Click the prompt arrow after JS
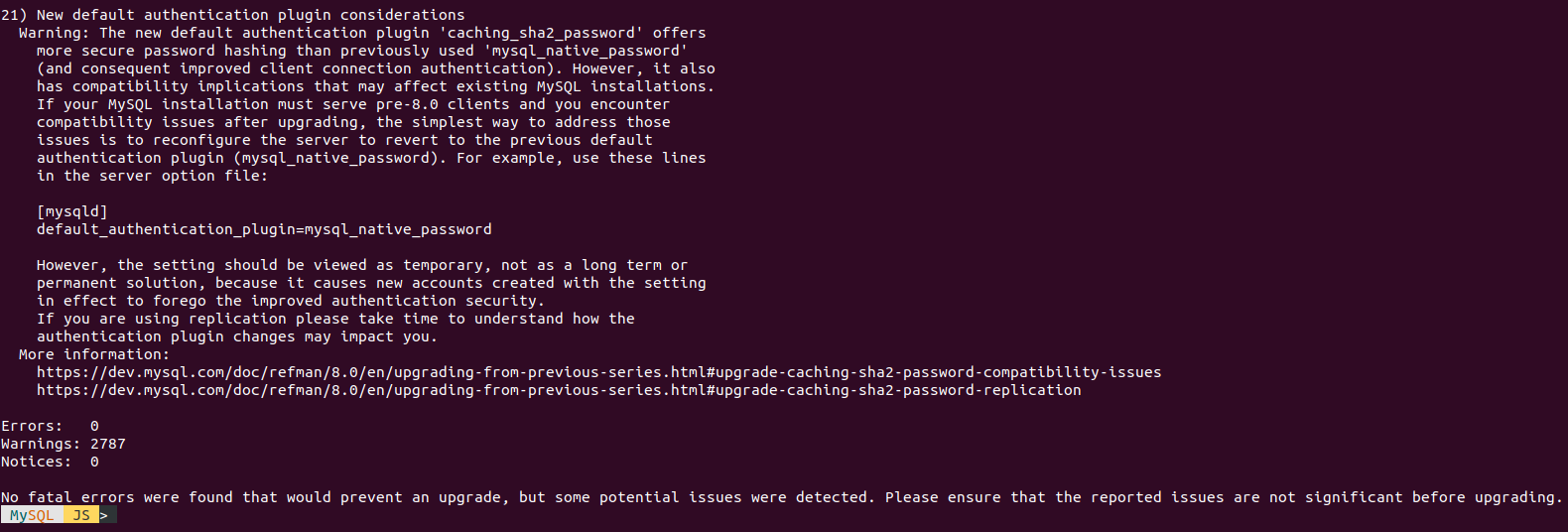The width and height of the screenshot is (1568, 532). [105, 515]
